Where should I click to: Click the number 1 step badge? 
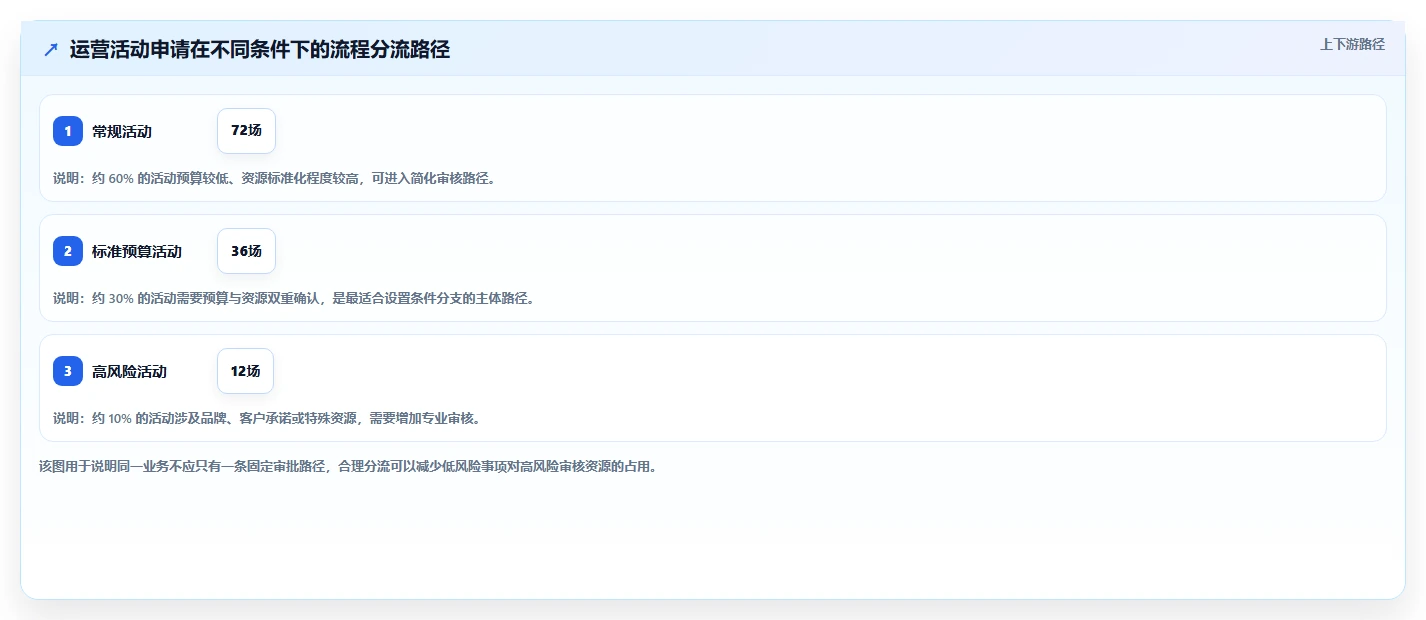[68, 131]
